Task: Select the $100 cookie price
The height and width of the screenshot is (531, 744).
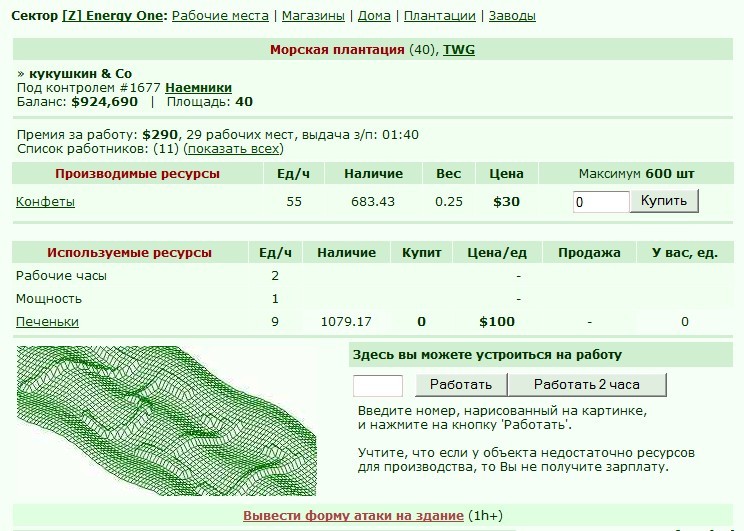Action: pos(497,322)
